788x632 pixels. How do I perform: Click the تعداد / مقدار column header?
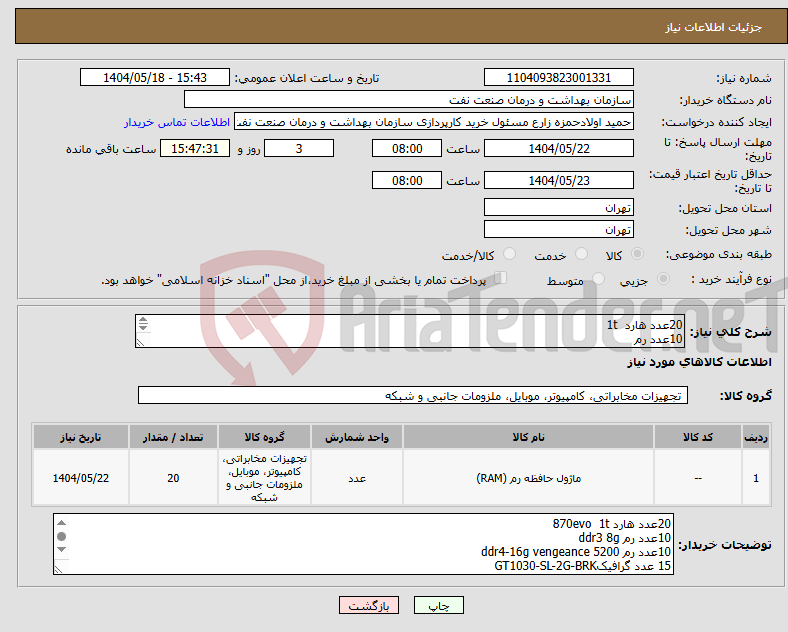173,437
